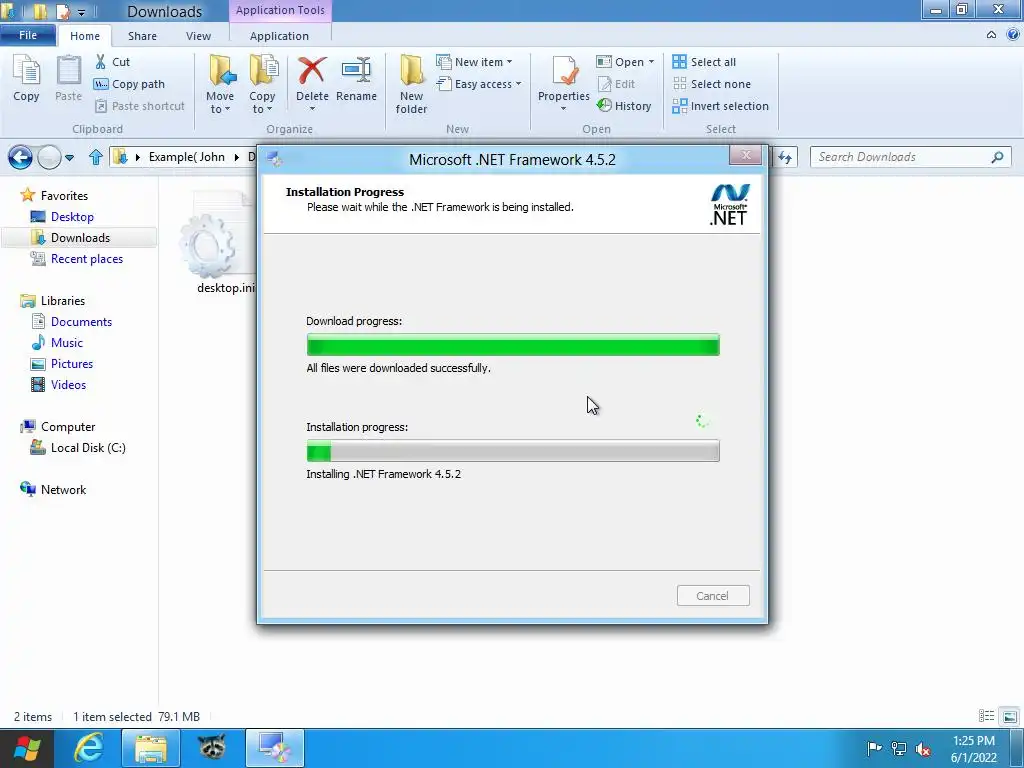Image resolution: width=1024 pixels, height=768 pixels.
Task: Go back with the Back arrow button
Action: [x=20, y=157]
